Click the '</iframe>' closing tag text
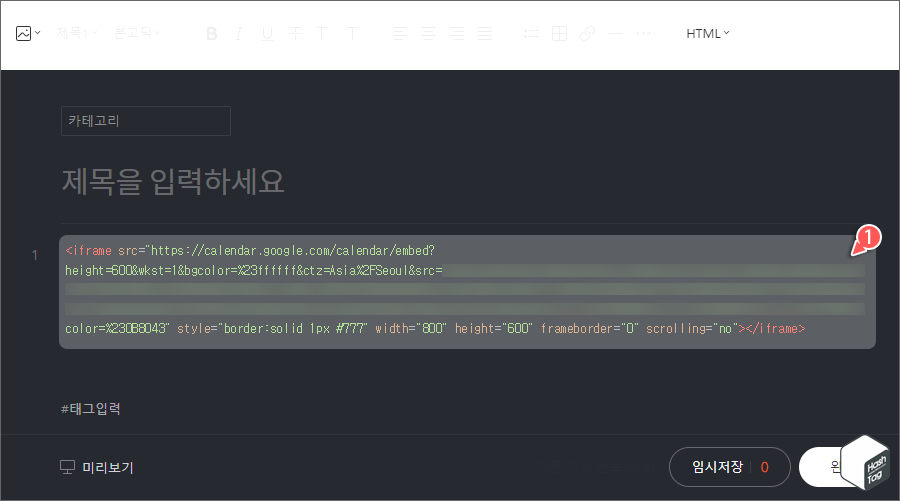This screenshot has width=900, height=501. (x=775, y=328)
